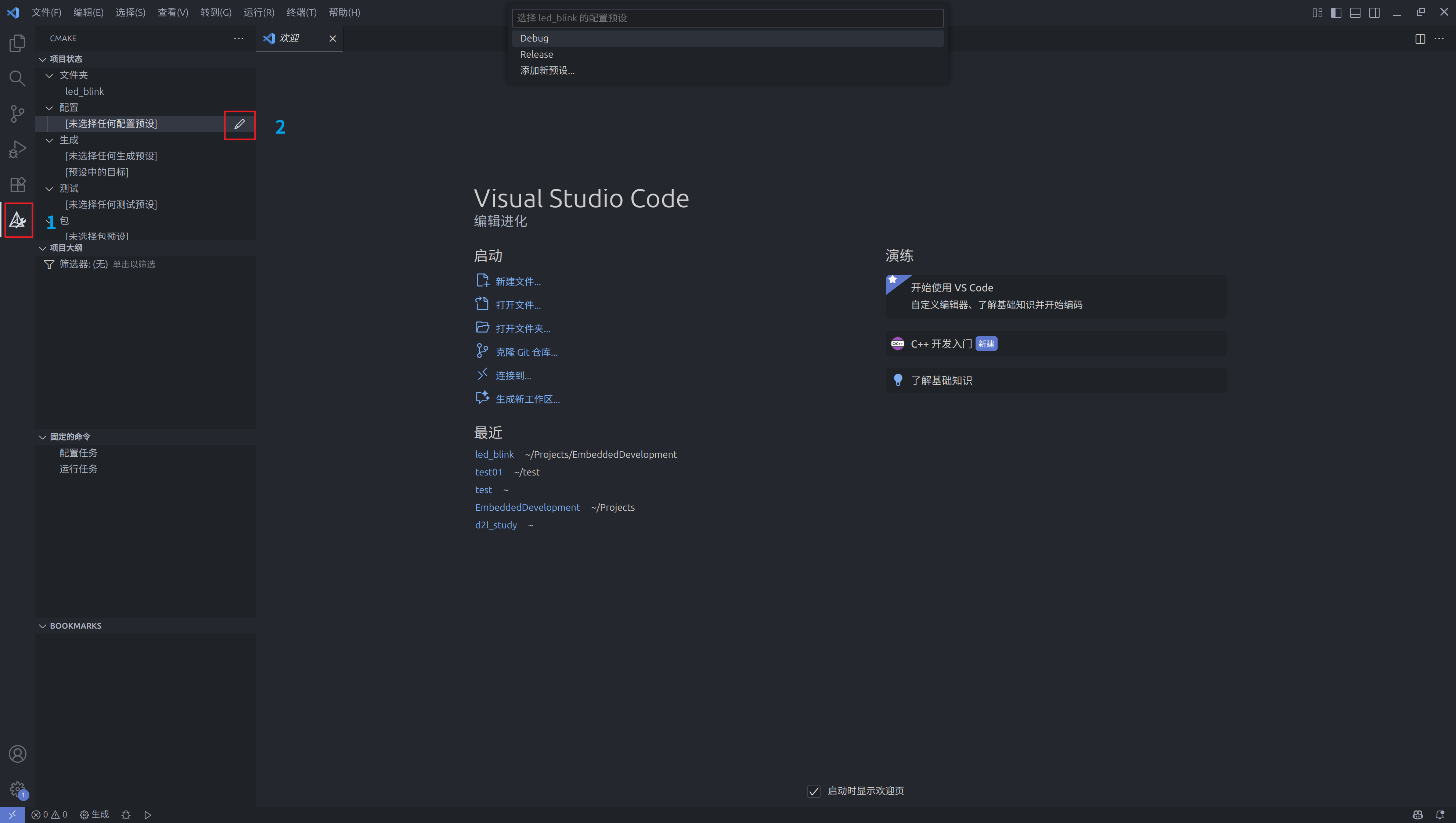Image resolution: width=1456 pixels, height=823 pixels.
Task: Click the launch play icon in status bar
Action: pos(148,815)
